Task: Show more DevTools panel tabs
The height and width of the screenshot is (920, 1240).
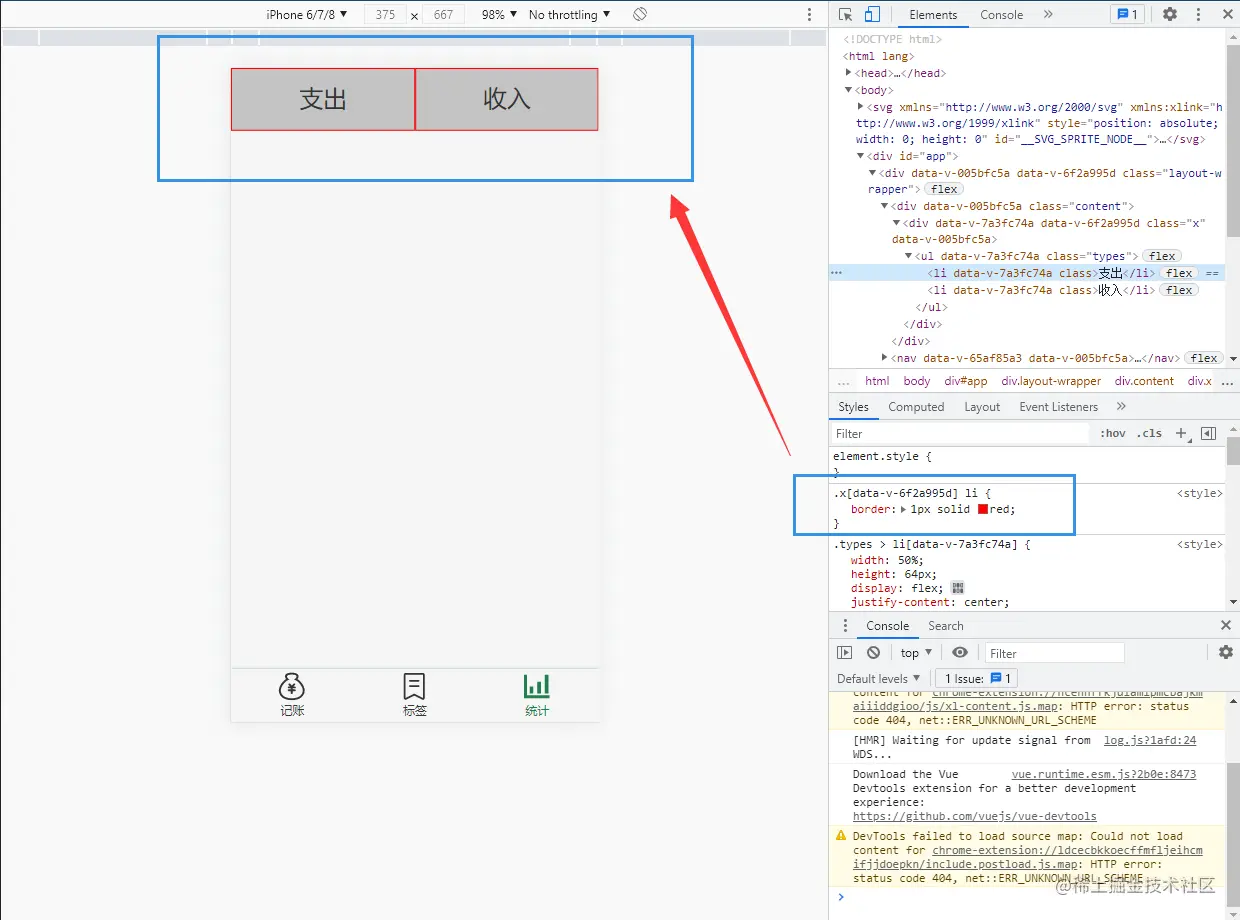Action: pyautogui.click(x=1048, y=14)
